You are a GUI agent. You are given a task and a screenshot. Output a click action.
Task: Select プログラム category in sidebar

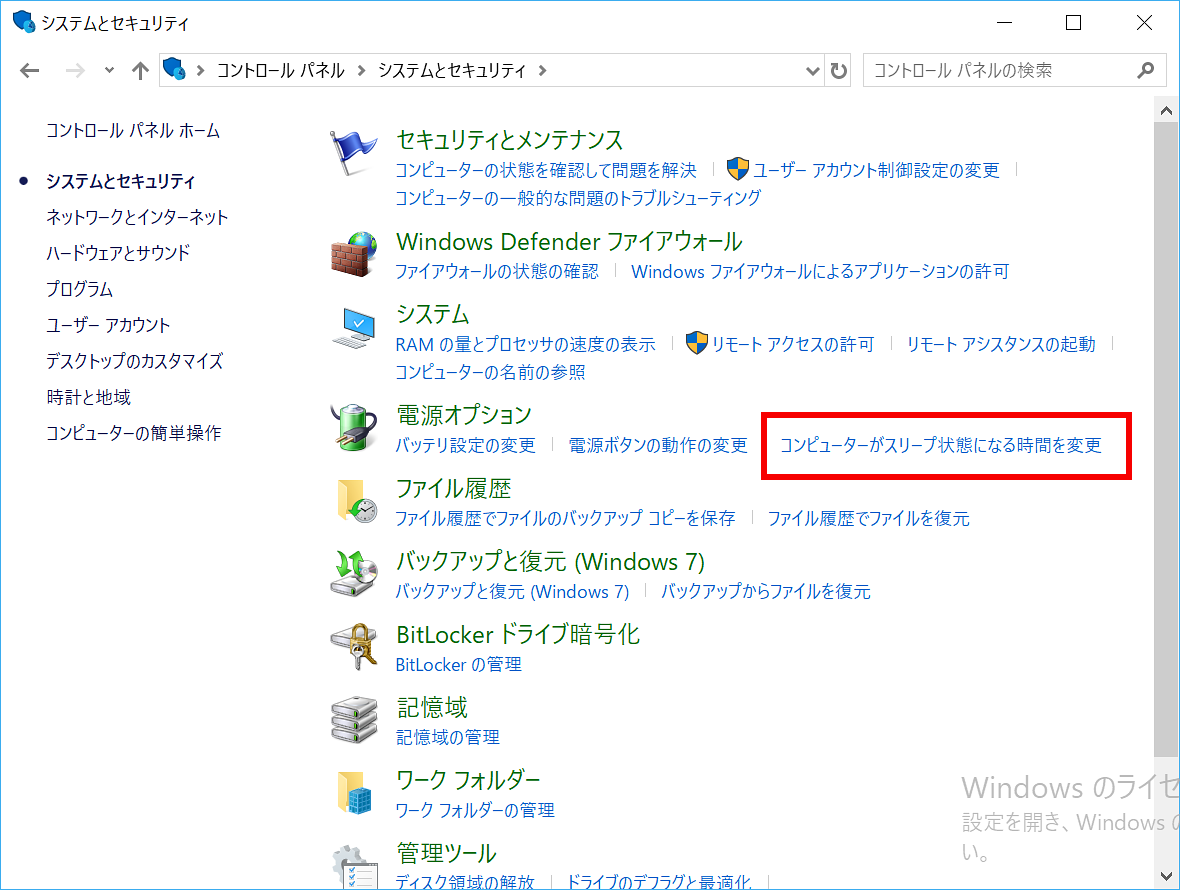point(79,289)
